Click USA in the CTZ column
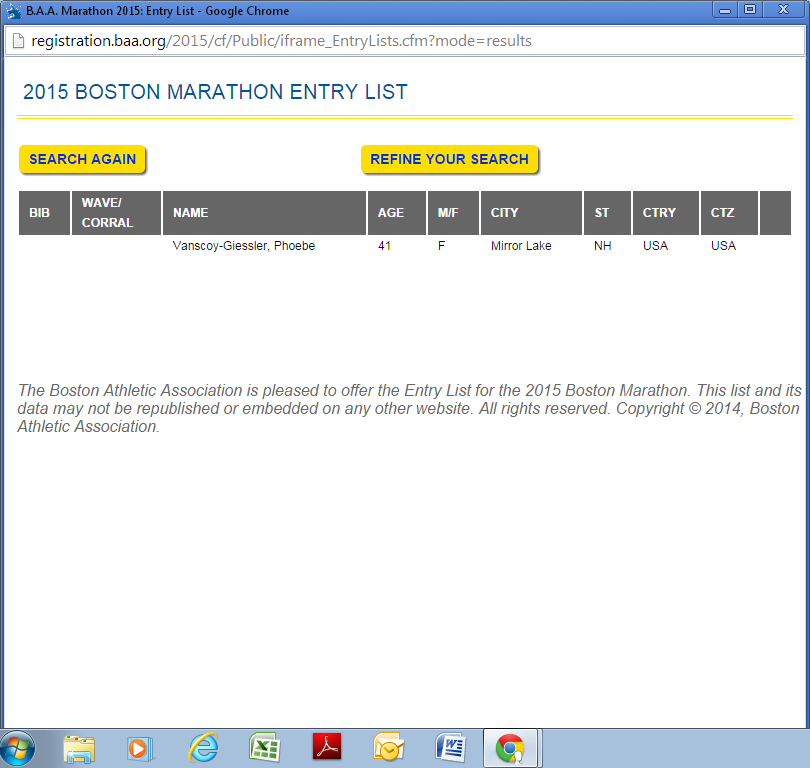810x768 pixels. click(723, 246)
